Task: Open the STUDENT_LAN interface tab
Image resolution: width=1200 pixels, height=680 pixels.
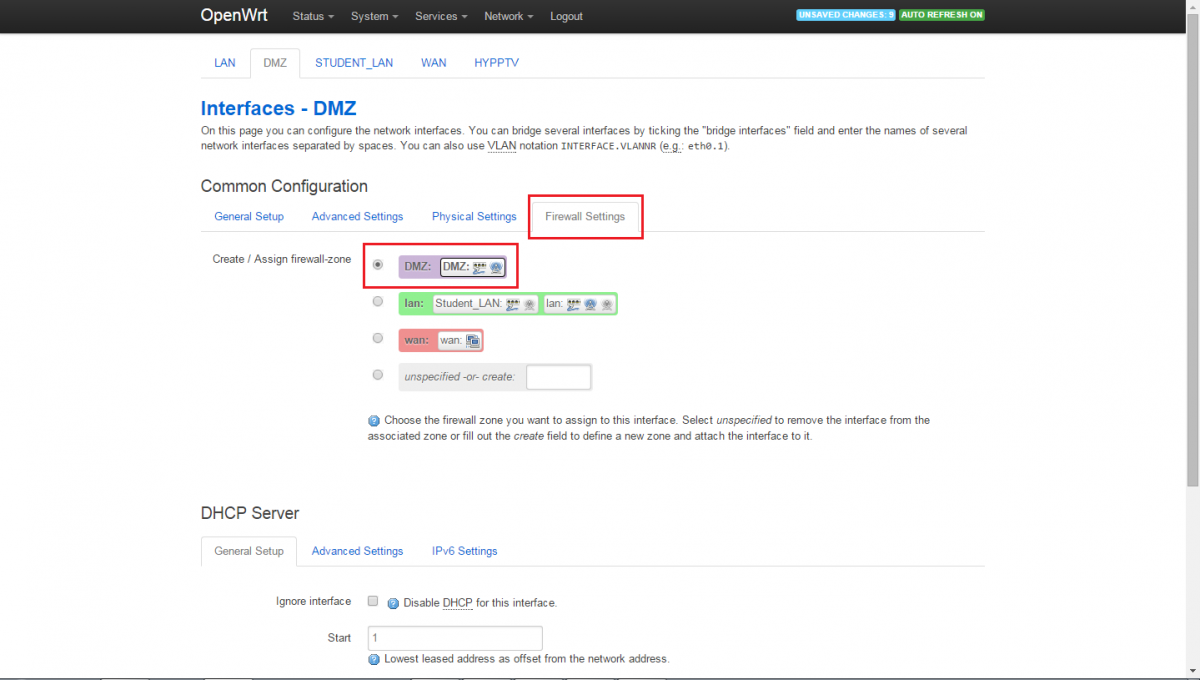Action: (354, 62)
